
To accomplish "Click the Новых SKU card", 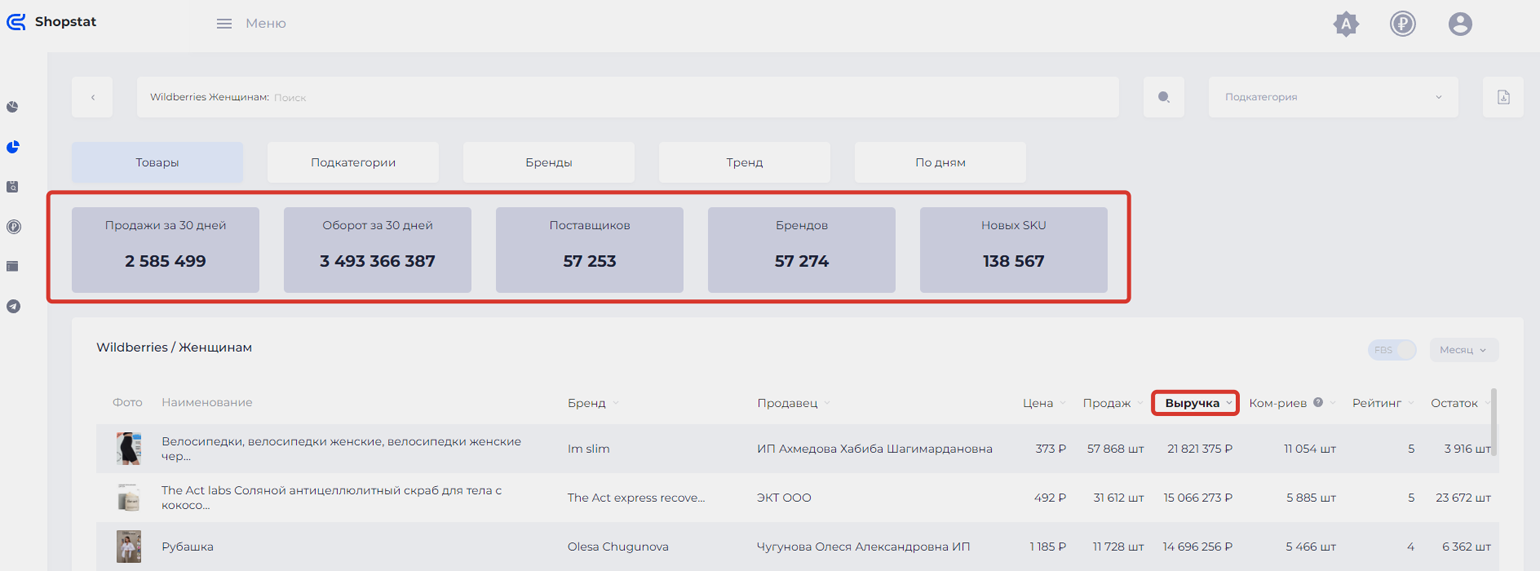I will [x=1014, y=250].
